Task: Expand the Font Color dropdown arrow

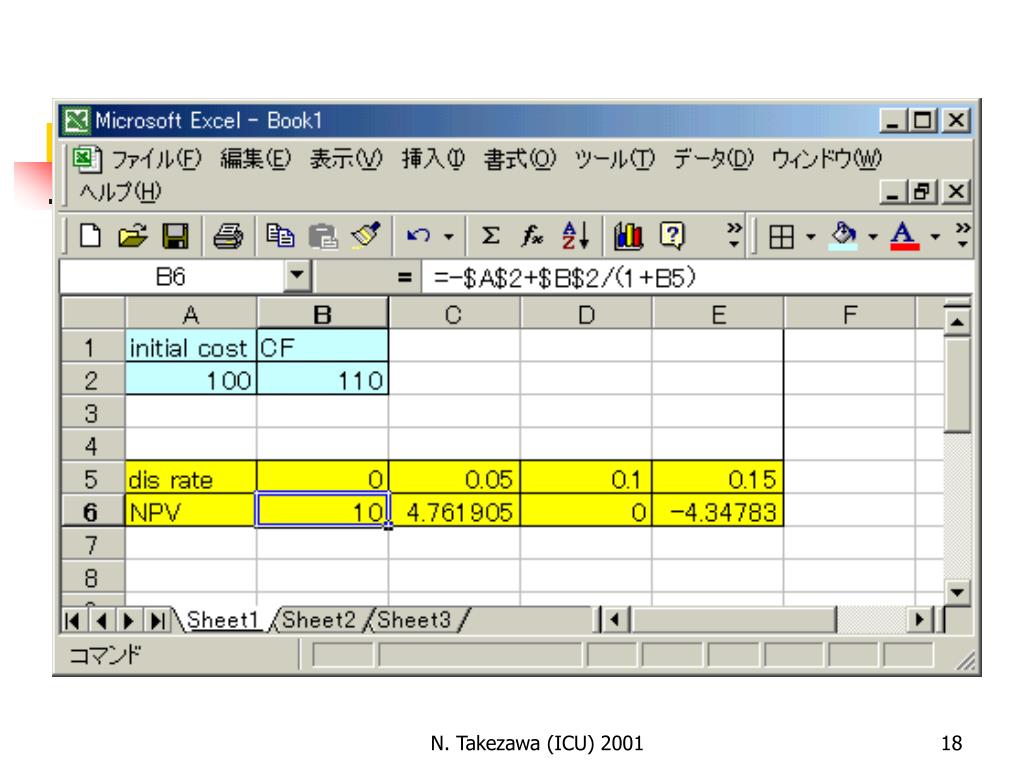Action: (934, 236)
